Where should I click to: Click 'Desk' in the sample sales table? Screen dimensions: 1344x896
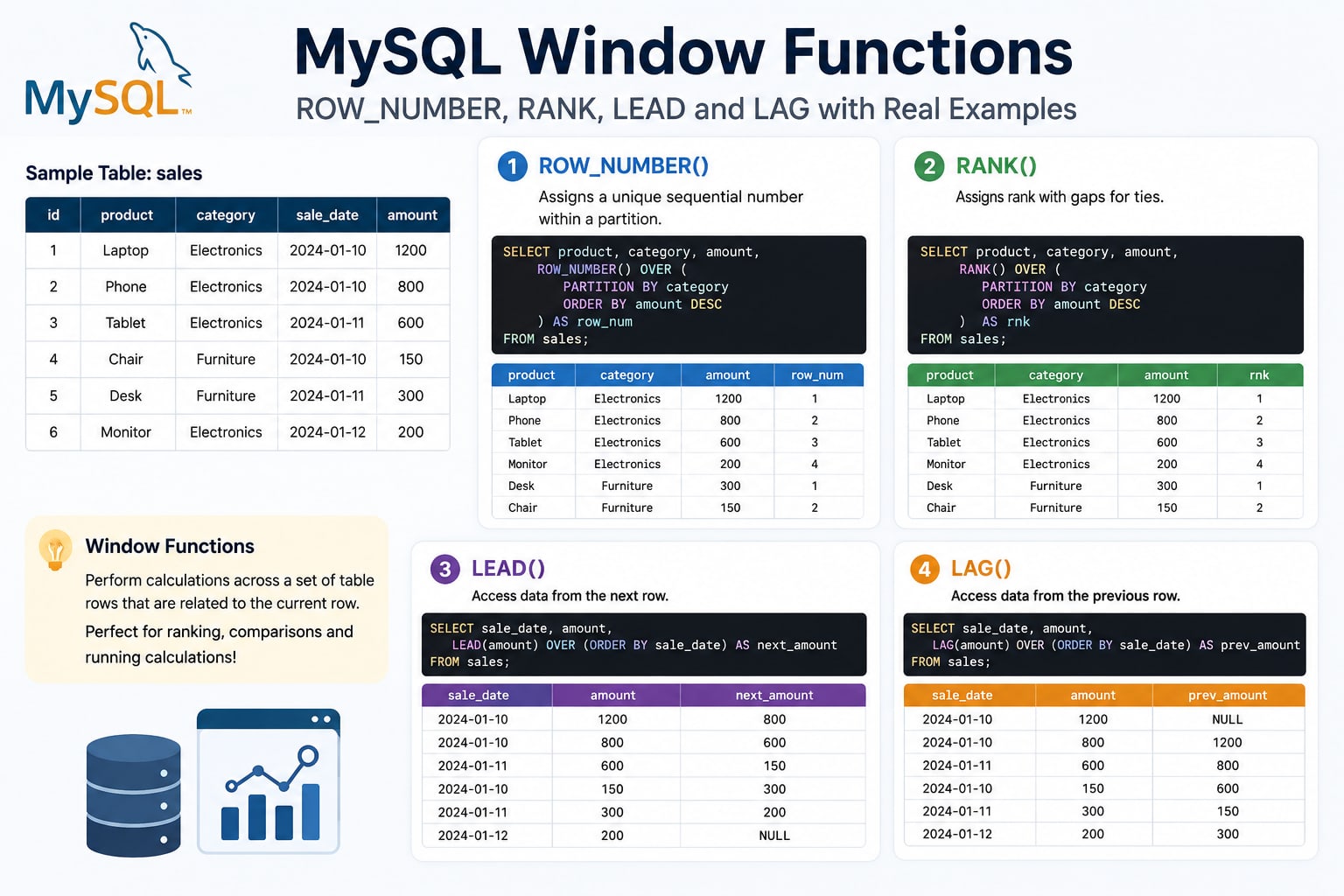[126, 396]
